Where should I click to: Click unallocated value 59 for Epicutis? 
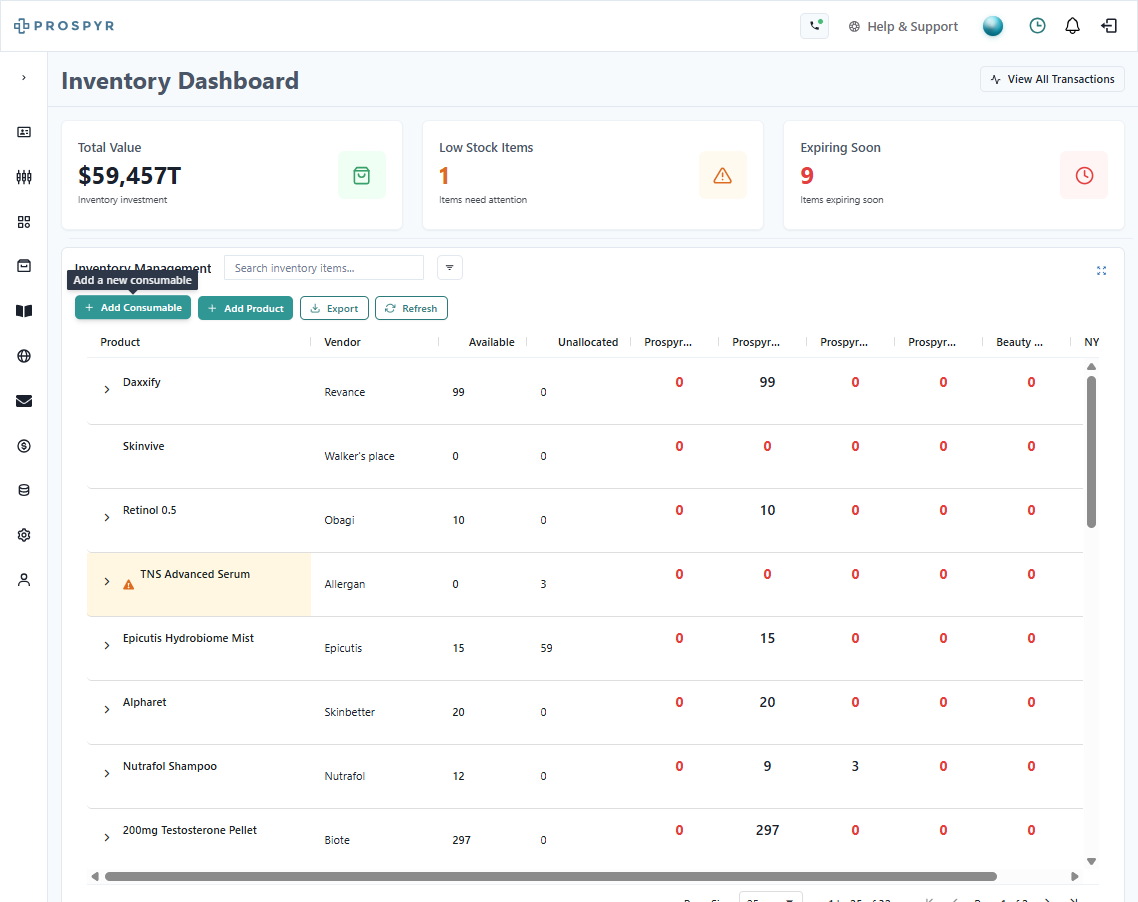547,648
